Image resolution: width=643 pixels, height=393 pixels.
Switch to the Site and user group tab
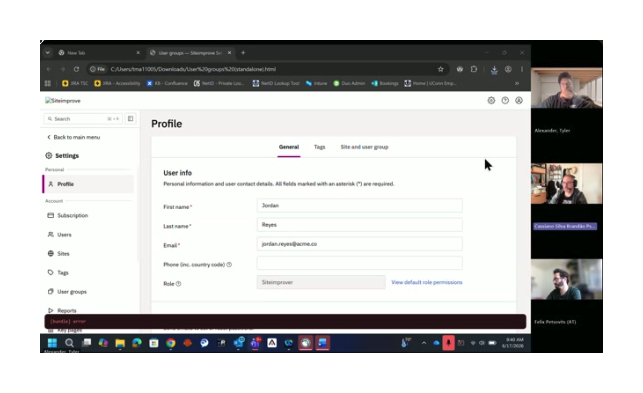[x=364, y=147]
